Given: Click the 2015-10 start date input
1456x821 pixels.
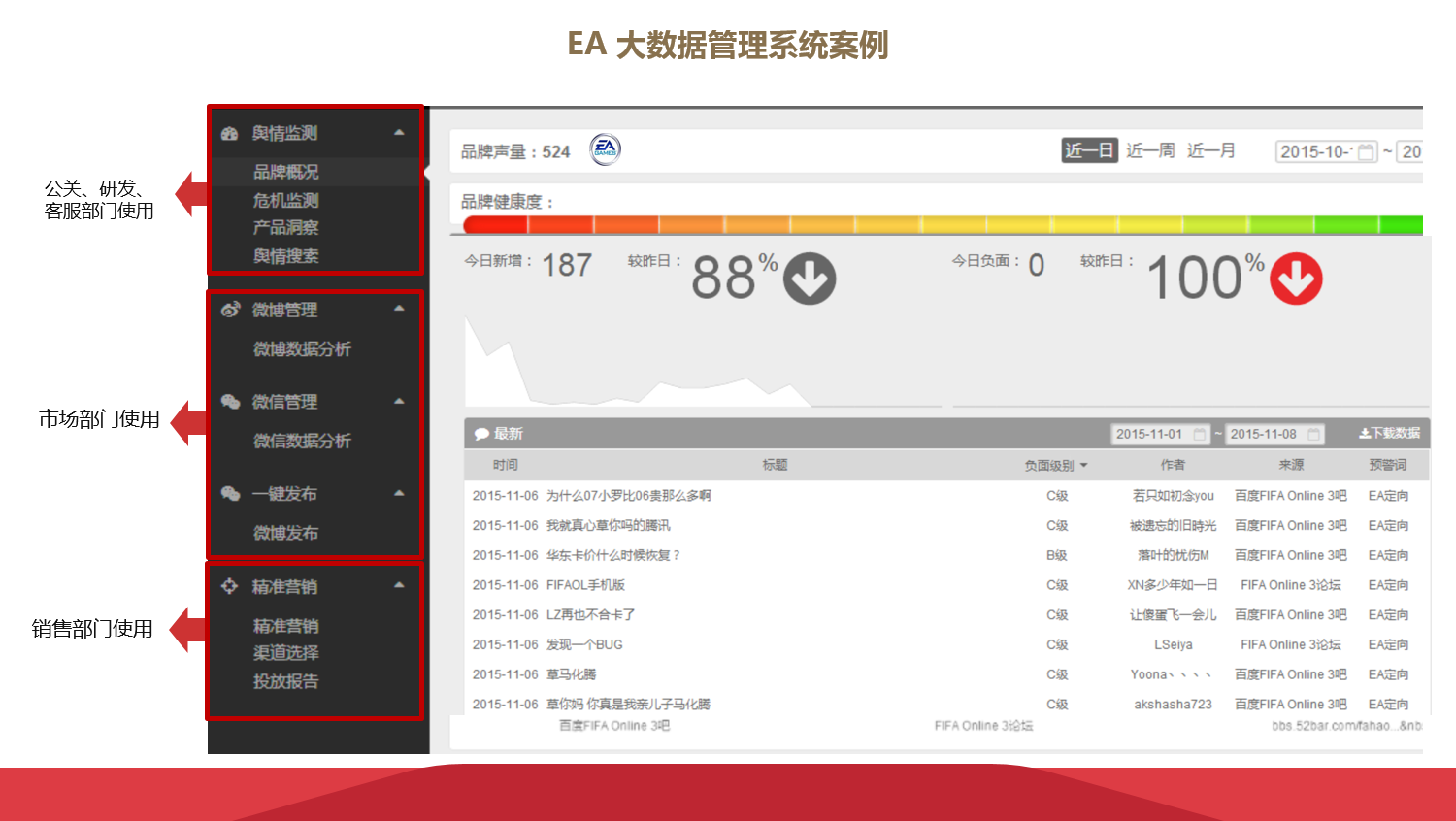Looking at the screenshot, I should pyautogui.click(x=1327, y=151).
